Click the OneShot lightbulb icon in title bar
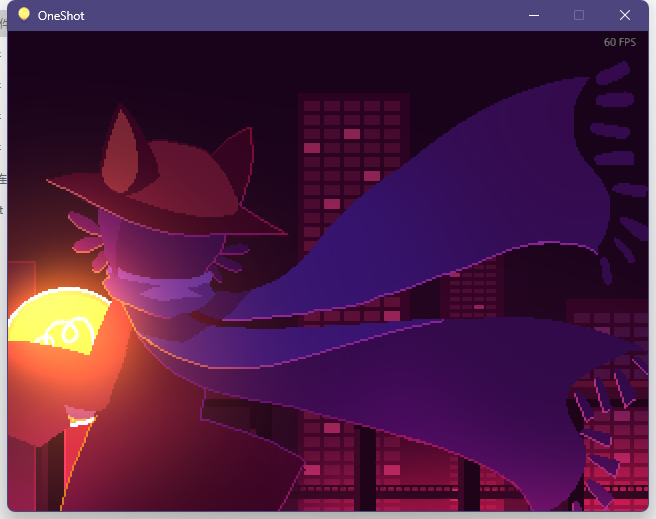Image resolution: width=656 pixels, height=519 pixels. coord(24,15)
